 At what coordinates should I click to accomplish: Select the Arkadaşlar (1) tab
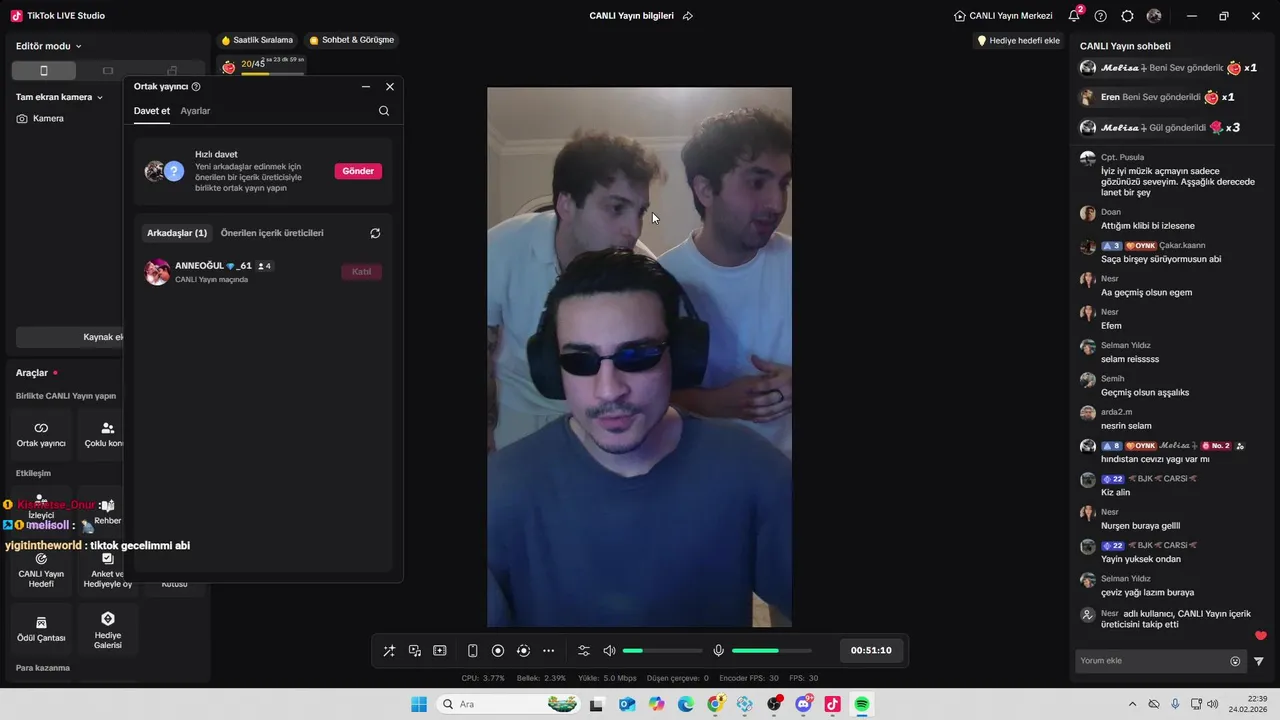[x=177, y=233]
